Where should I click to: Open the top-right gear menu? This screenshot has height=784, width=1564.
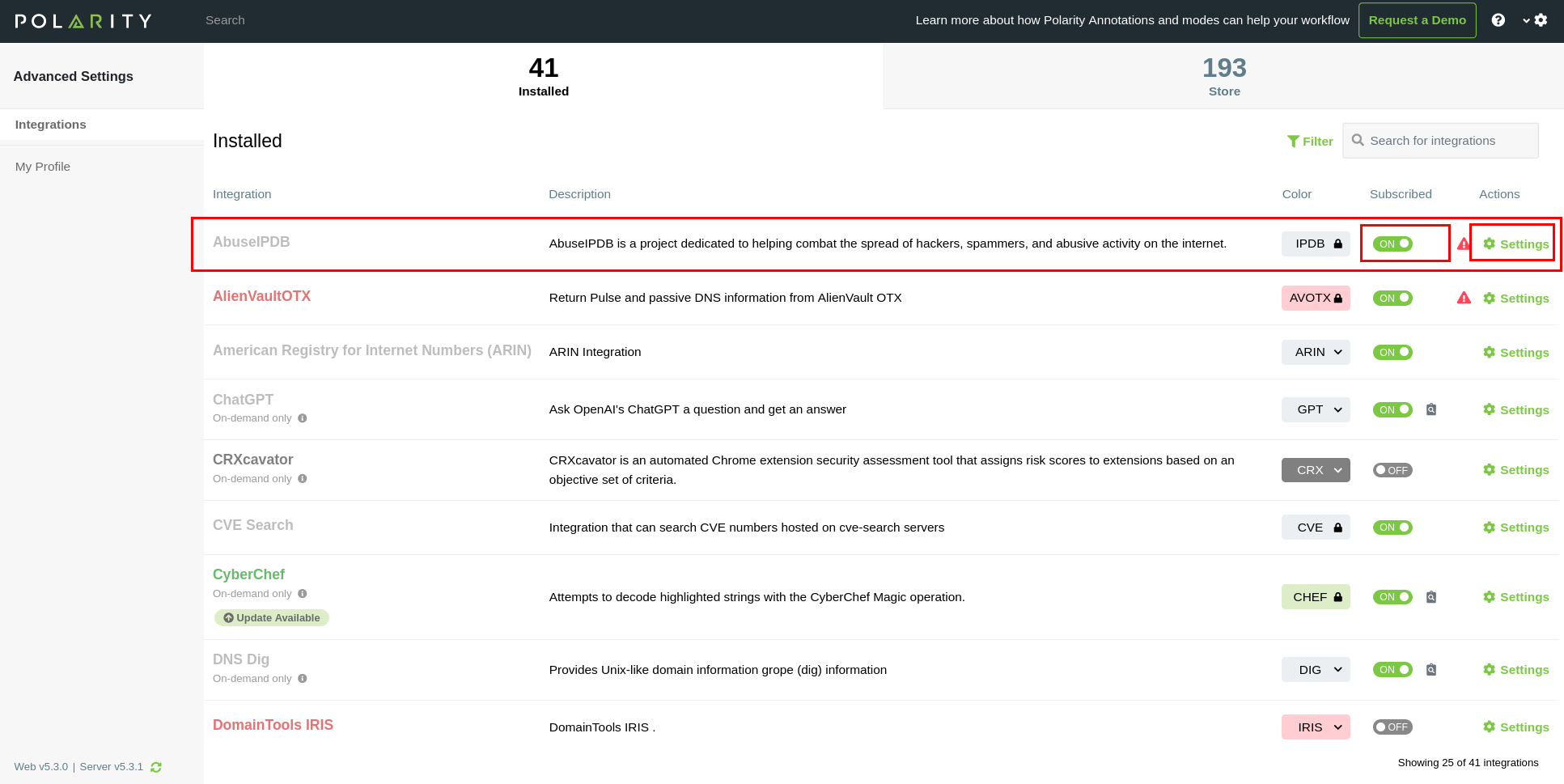(1535, 20)
